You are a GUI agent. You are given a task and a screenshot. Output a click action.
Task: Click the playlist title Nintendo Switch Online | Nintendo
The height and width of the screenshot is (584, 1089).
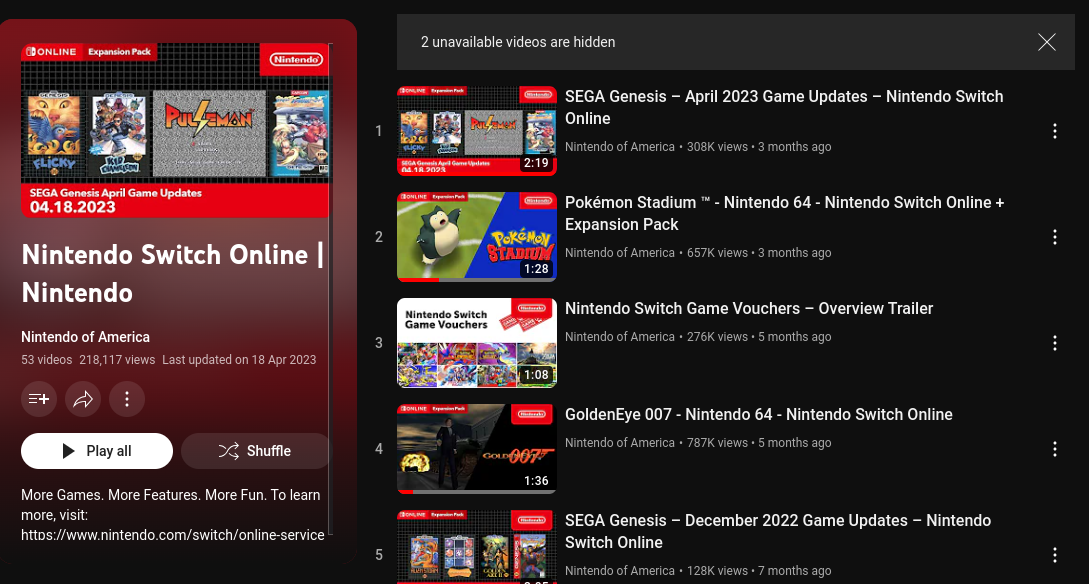pyautogui.click(x=173, y=274)
